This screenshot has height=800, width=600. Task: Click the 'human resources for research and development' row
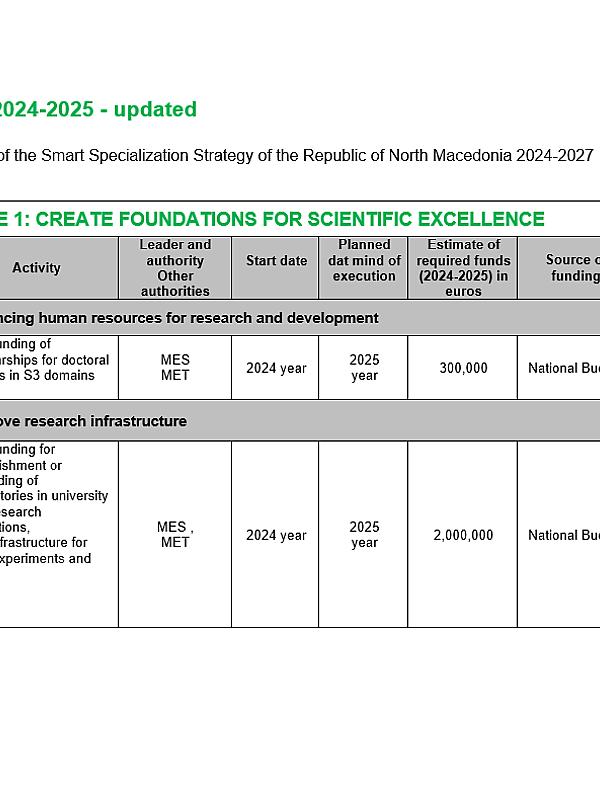(300, 317)
